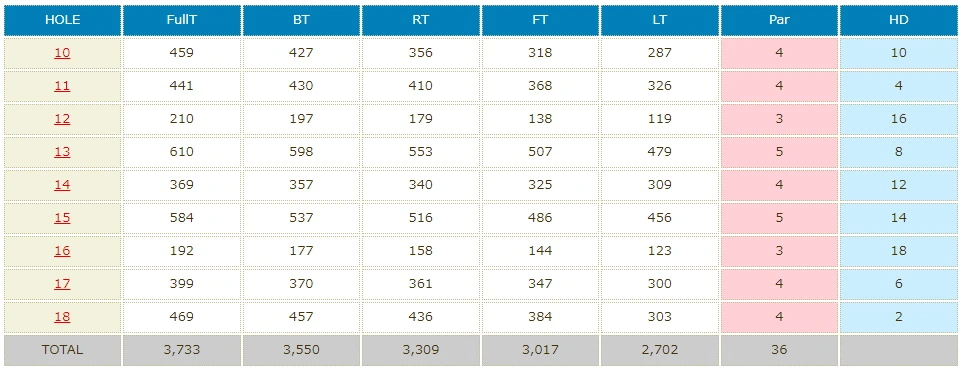The height and width of the screenshot is (372, 962).
Task: Open the hole 18 link
Action: click(x=62, y=317)
